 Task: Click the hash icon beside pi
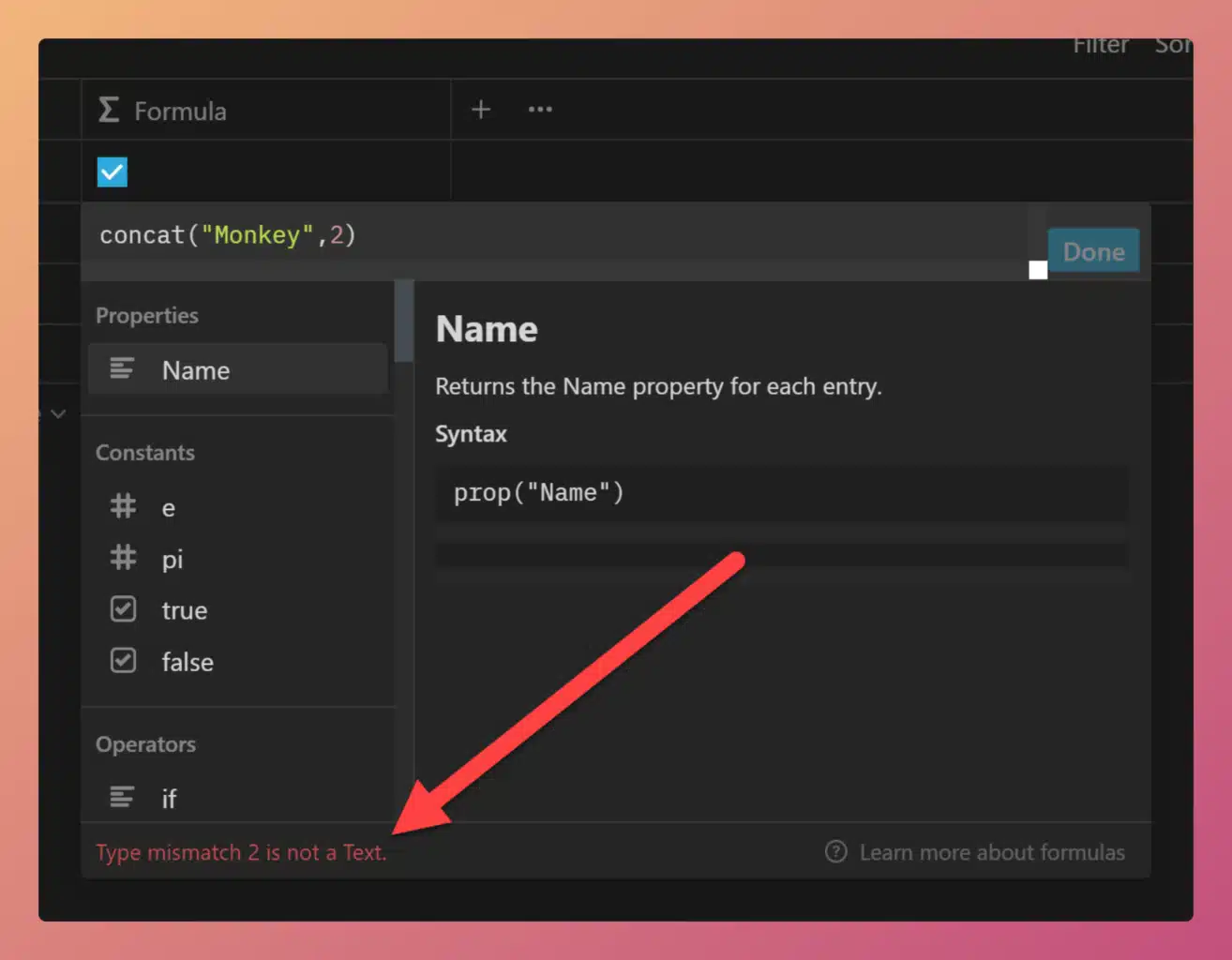point(123,559)
